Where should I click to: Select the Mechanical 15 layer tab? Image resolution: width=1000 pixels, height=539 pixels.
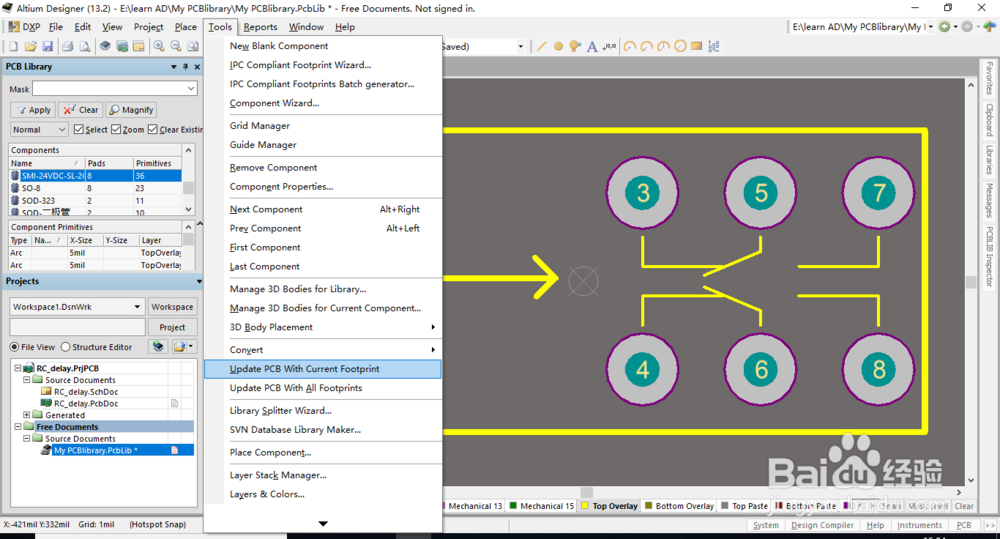coord(541,506)
